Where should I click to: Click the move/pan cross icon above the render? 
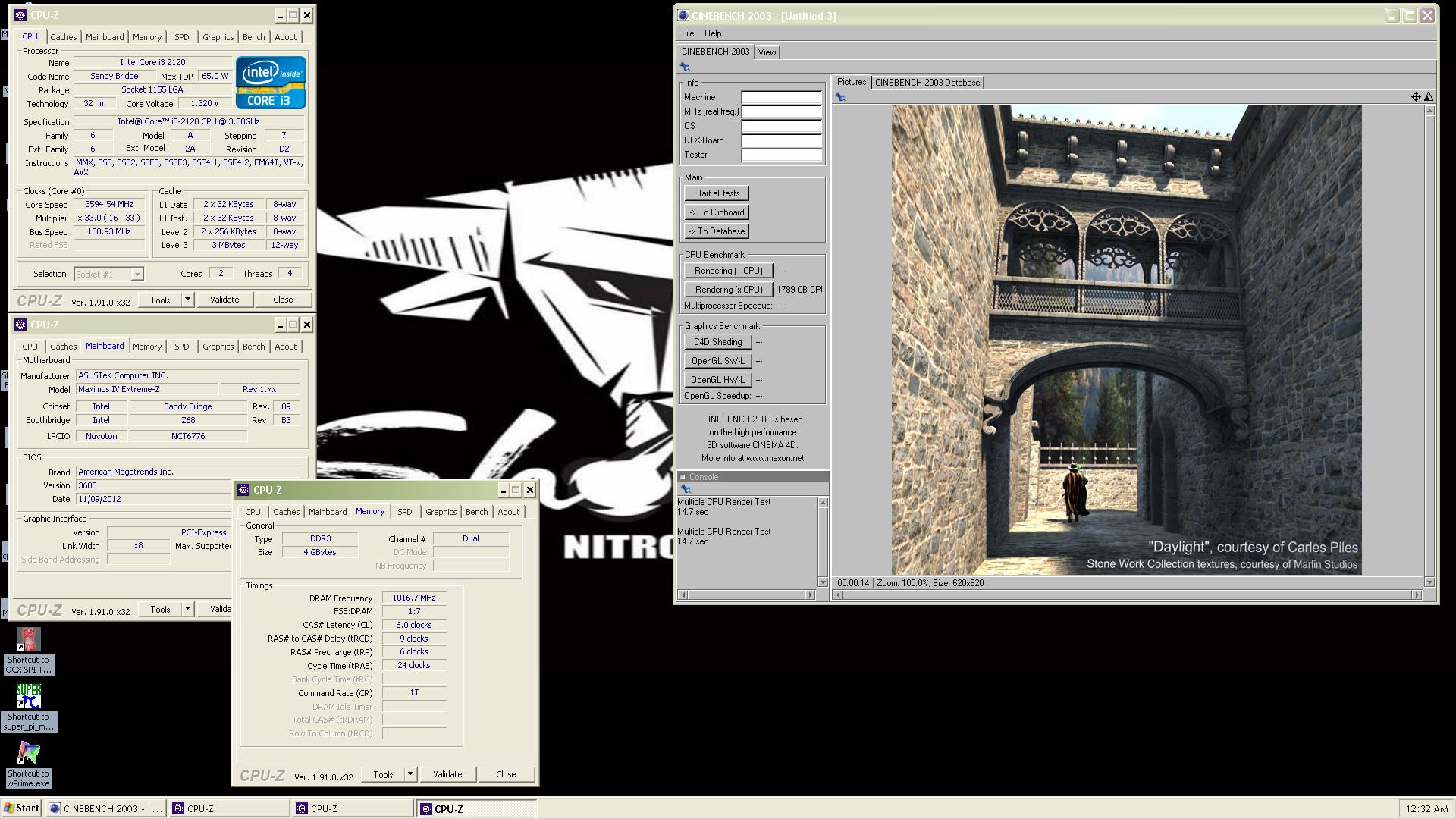click(1415, 96)
